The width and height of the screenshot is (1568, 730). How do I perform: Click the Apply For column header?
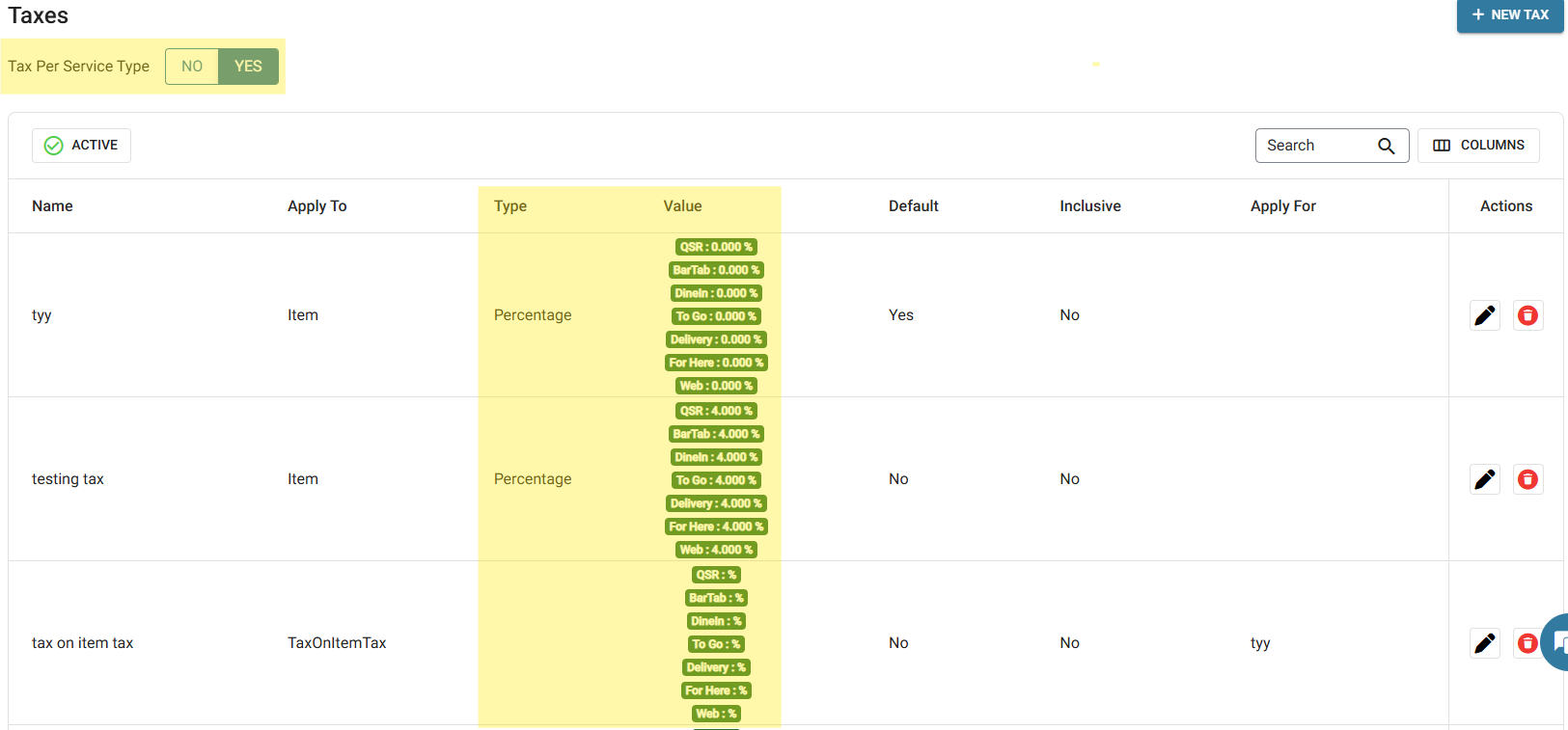pos(1282,206)
